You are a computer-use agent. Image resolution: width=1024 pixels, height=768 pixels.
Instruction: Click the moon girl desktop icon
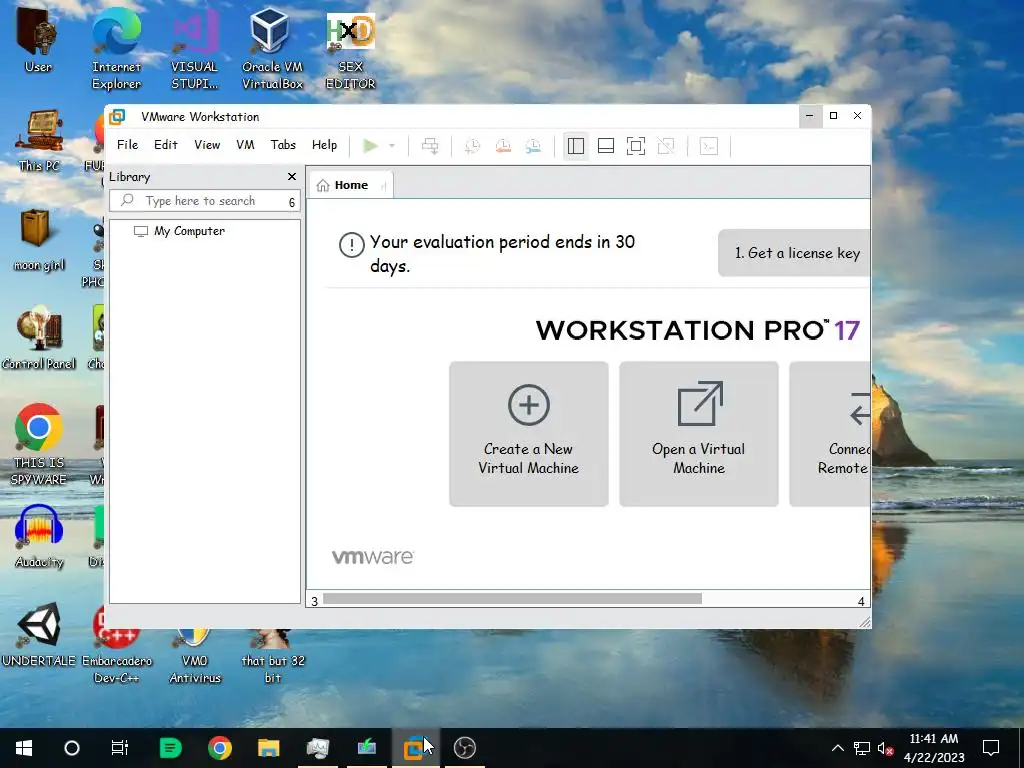coord(39,240)
